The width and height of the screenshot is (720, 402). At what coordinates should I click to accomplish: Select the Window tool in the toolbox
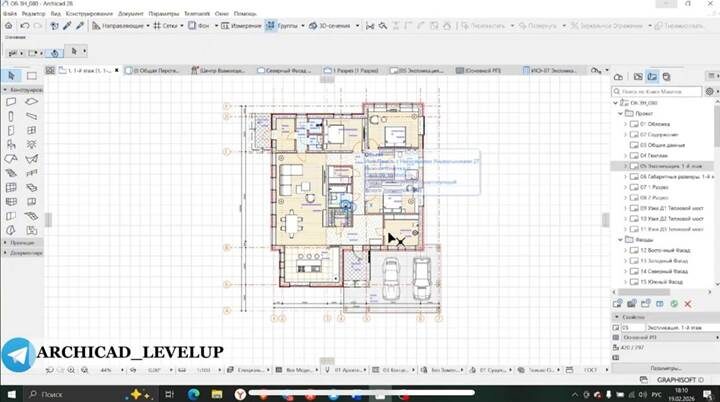[31, 130]
